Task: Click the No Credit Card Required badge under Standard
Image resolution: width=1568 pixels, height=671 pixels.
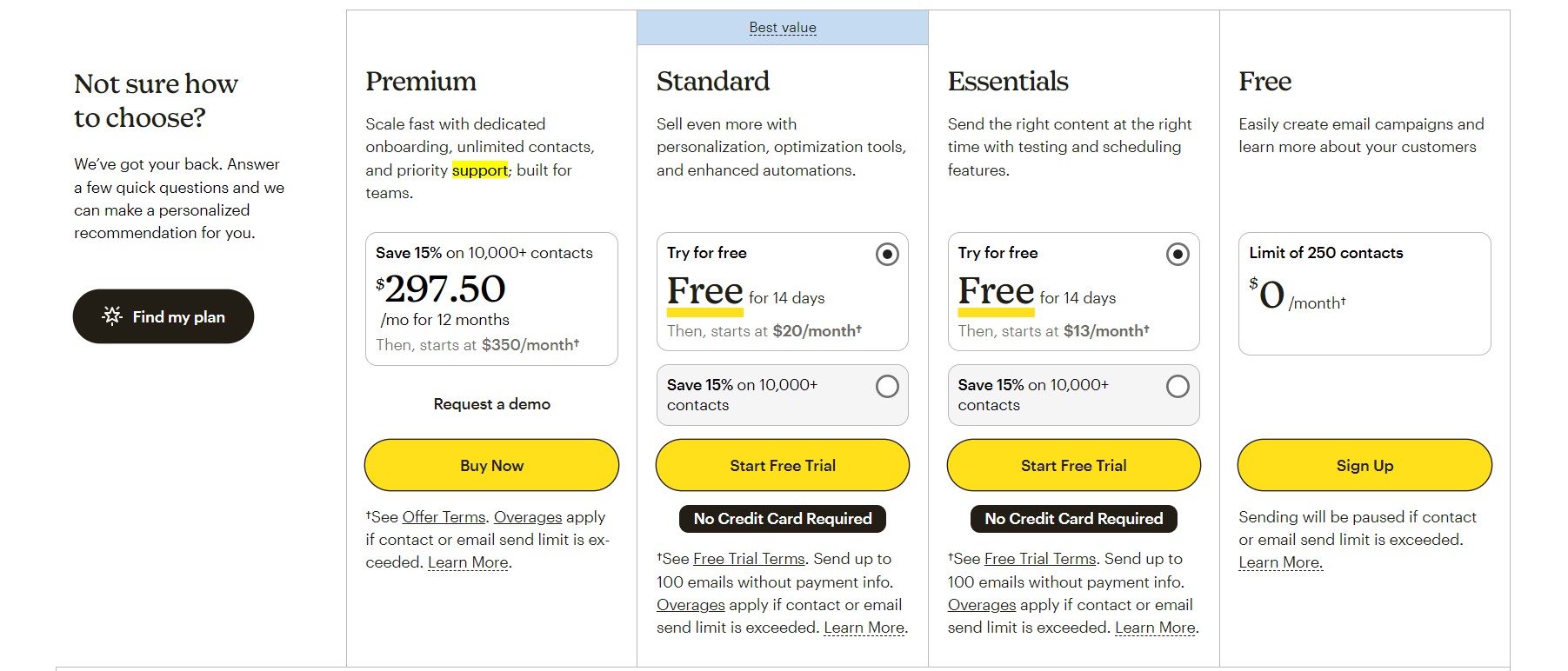Action: click(x=781, y=519)
